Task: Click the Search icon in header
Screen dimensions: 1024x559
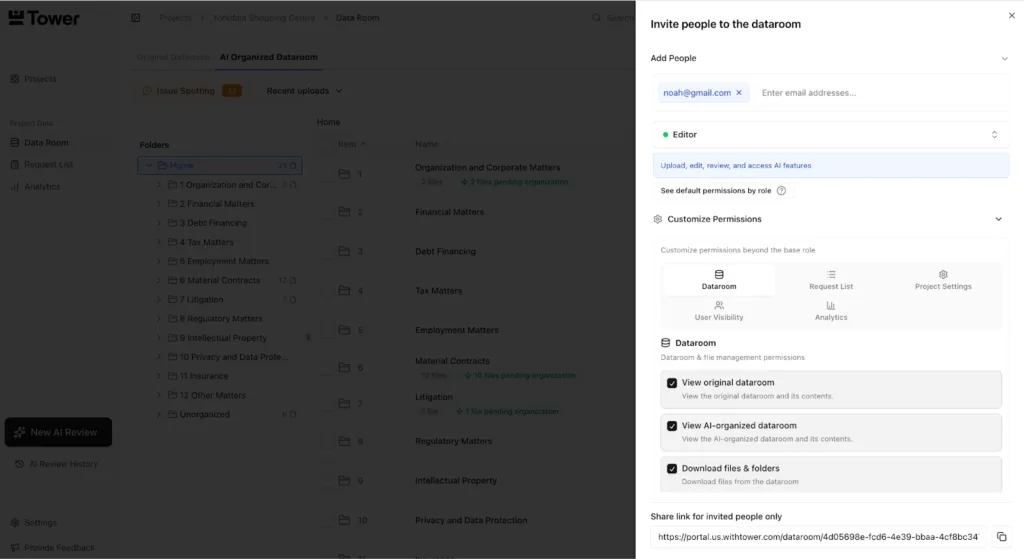Action: [x=596, y=18]
